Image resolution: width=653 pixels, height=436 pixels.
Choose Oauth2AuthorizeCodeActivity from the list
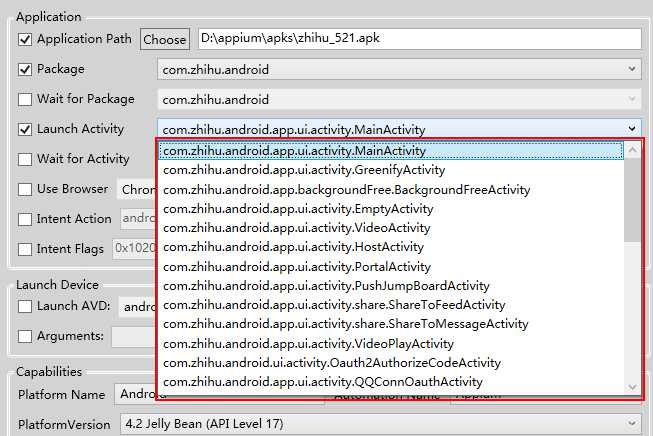(391, 363)
